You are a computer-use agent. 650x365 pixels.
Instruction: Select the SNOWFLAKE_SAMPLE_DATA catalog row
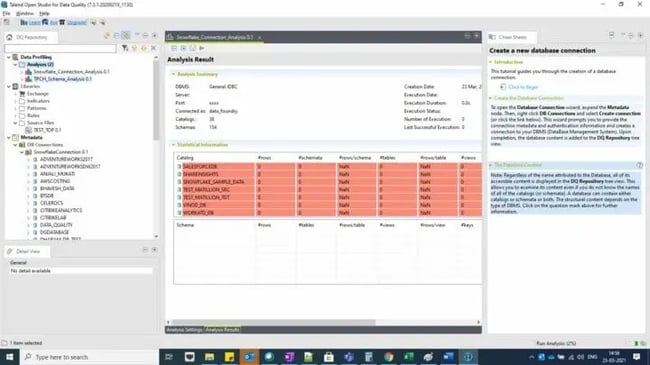(327, 182)
